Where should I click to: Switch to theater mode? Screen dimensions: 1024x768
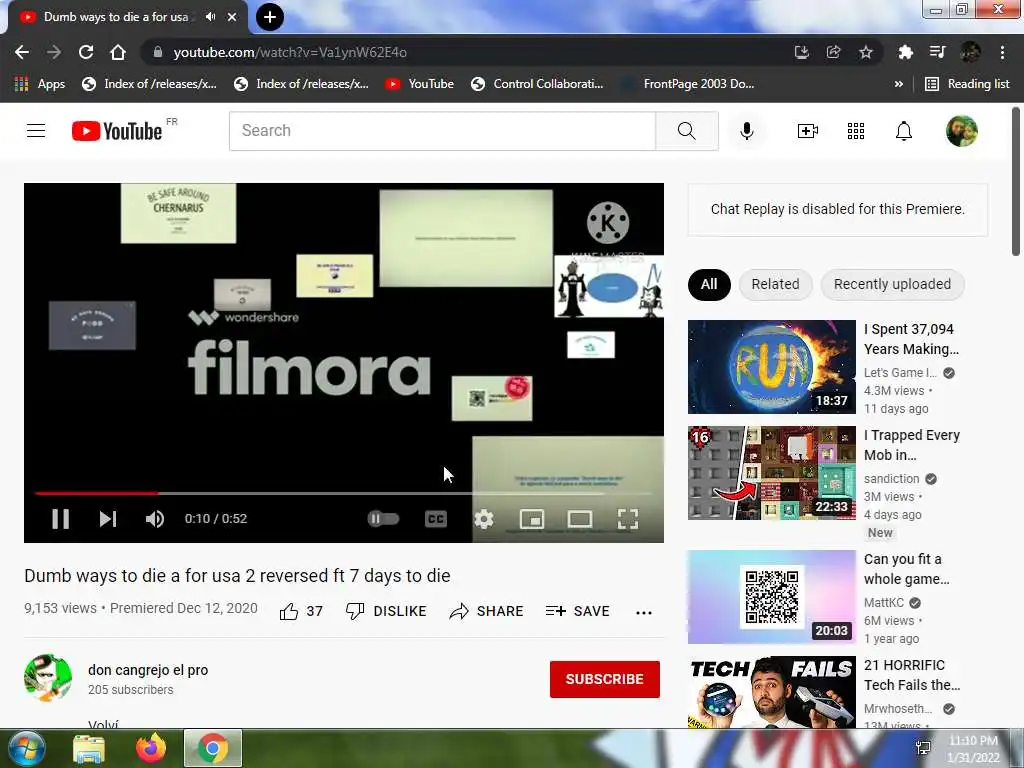[580, 519]
